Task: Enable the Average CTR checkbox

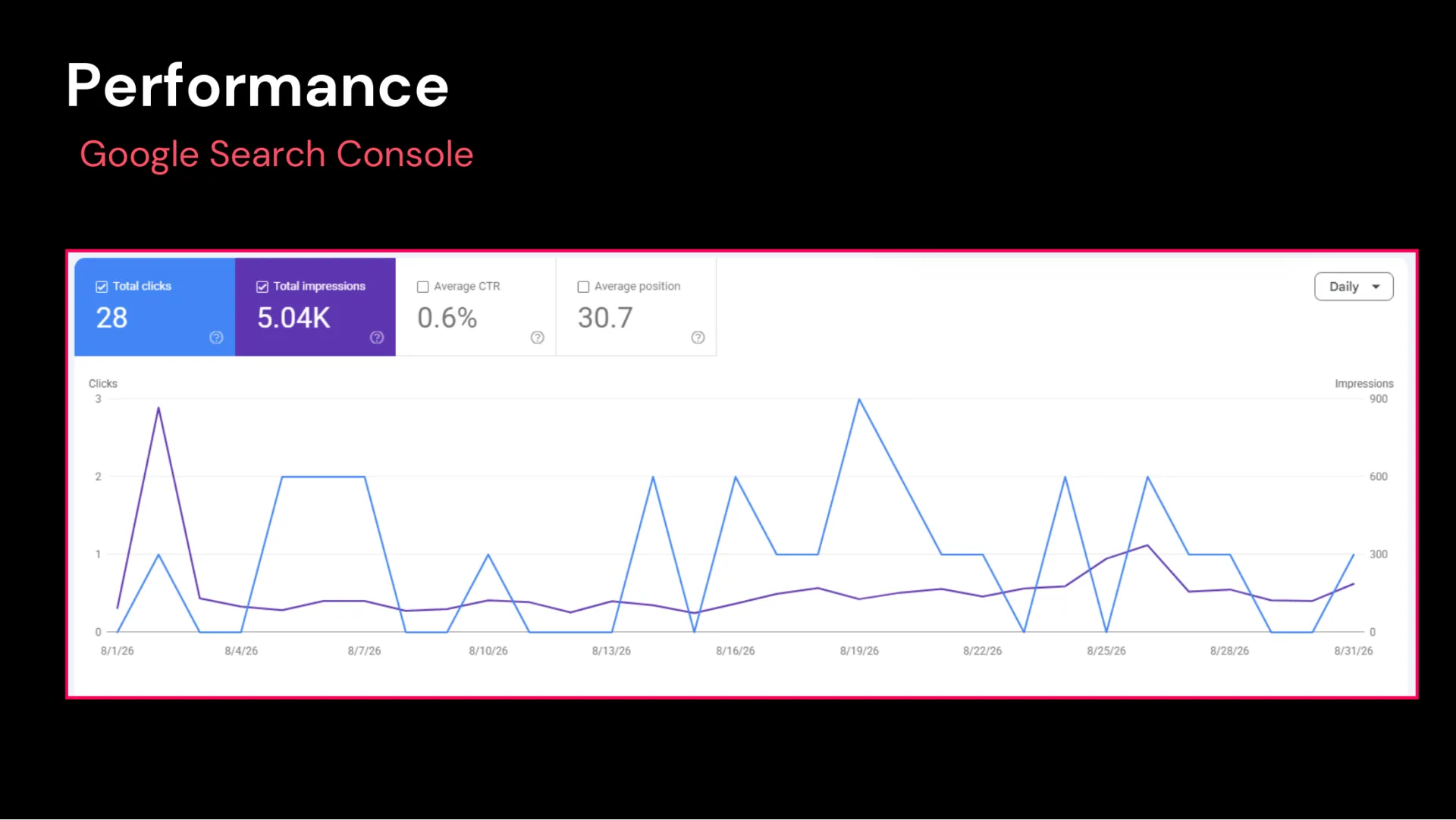Action: pos(423,287)
